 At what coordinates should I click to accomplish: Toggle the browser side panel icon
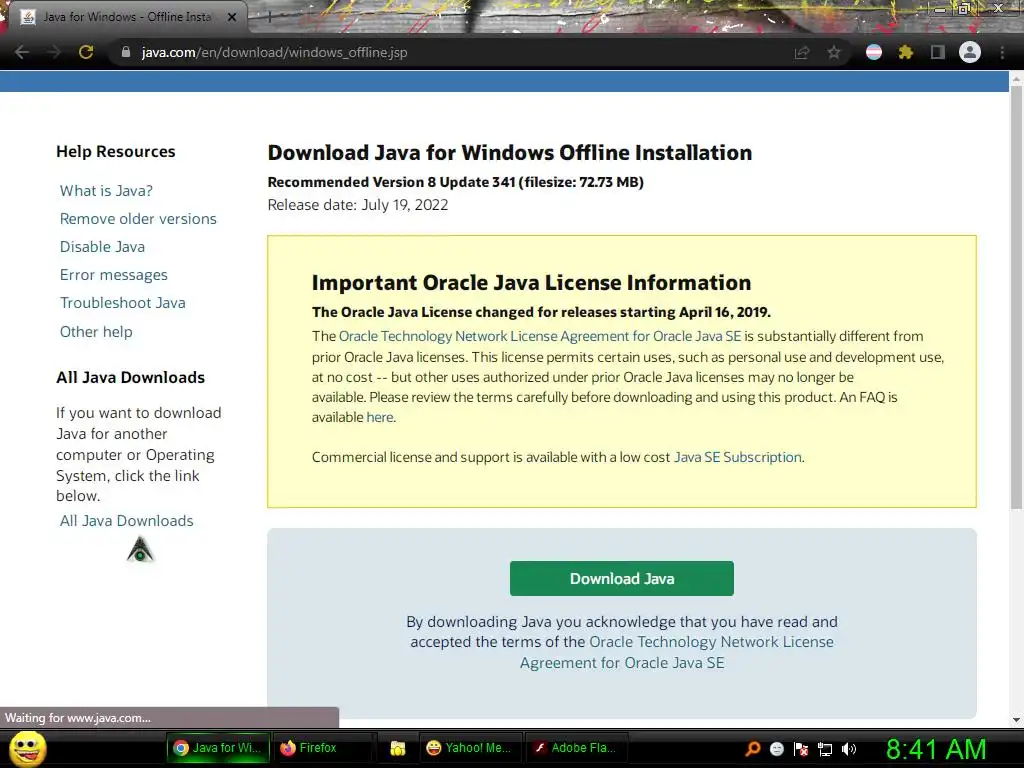937,52
